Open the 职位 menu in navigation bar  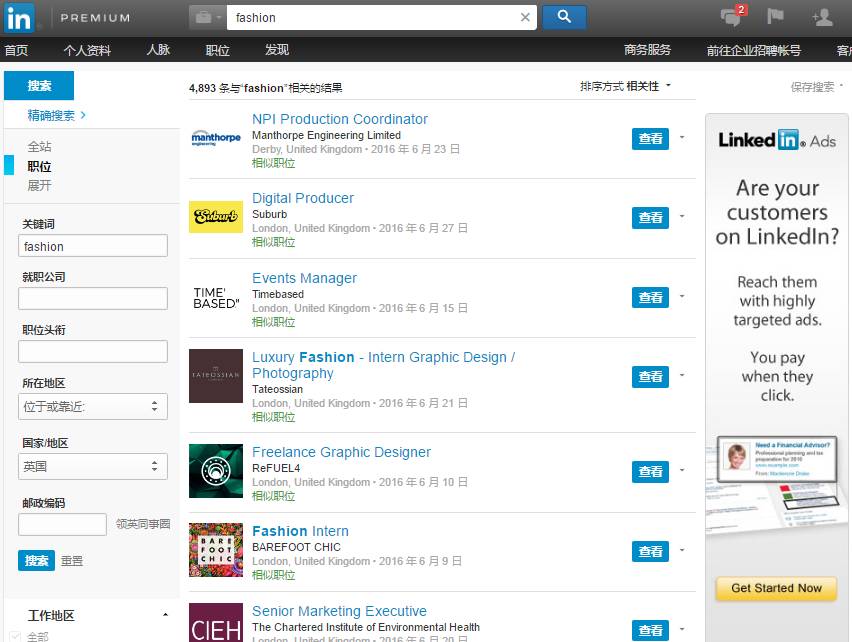[217, 51]
